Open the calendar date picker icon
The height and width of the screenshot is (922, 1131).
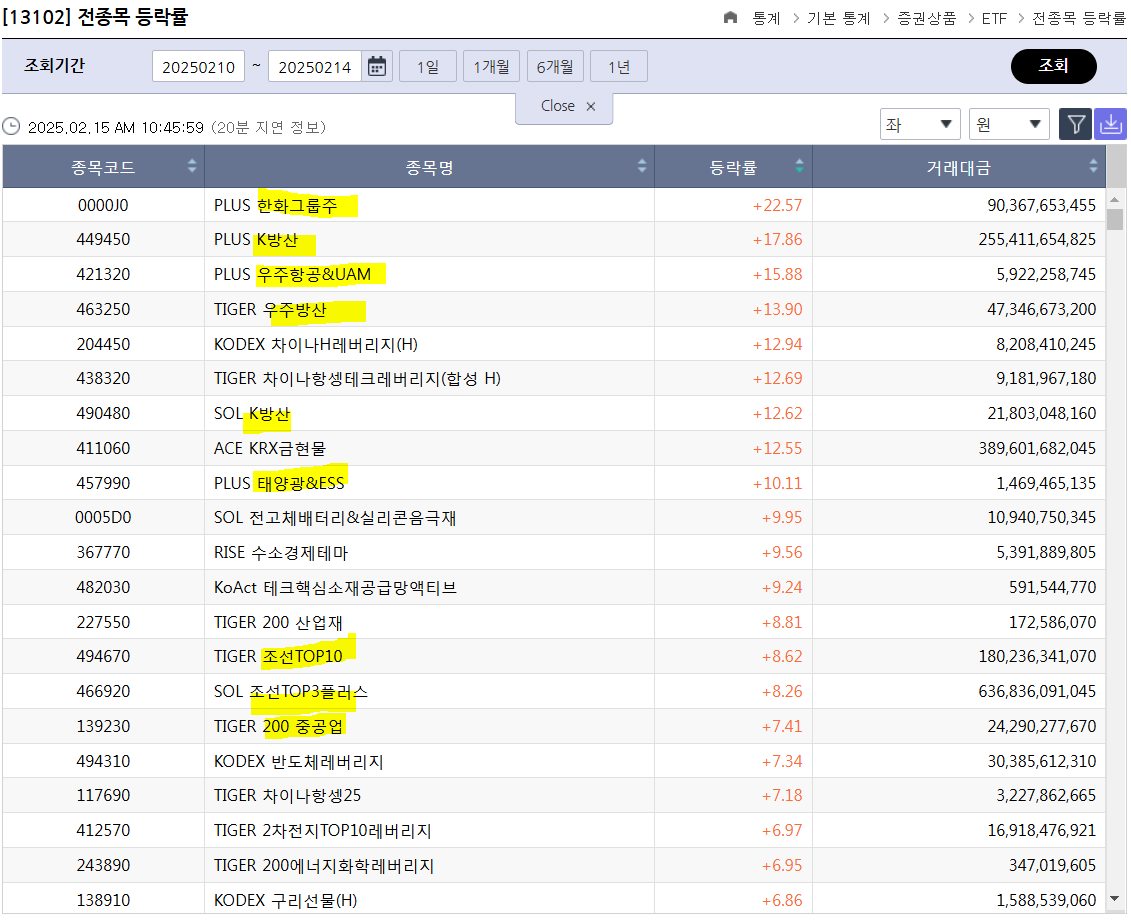377,67
